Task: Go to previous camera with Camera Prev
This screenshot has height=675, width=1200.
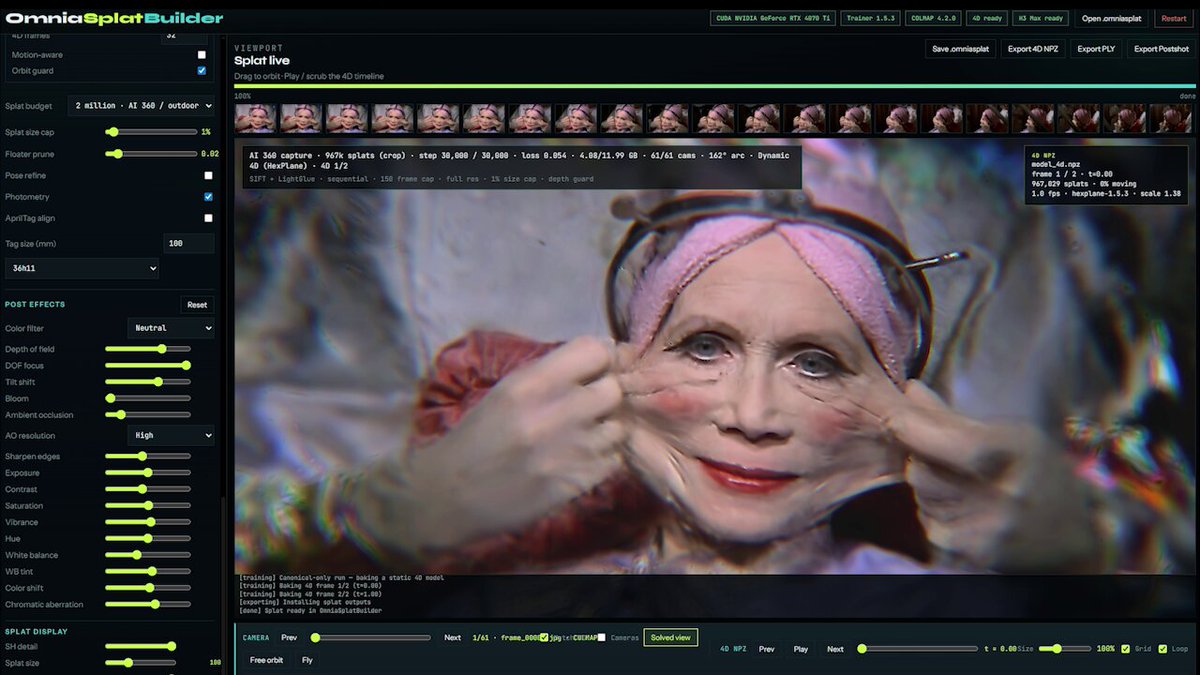Action: pos(289,637)
